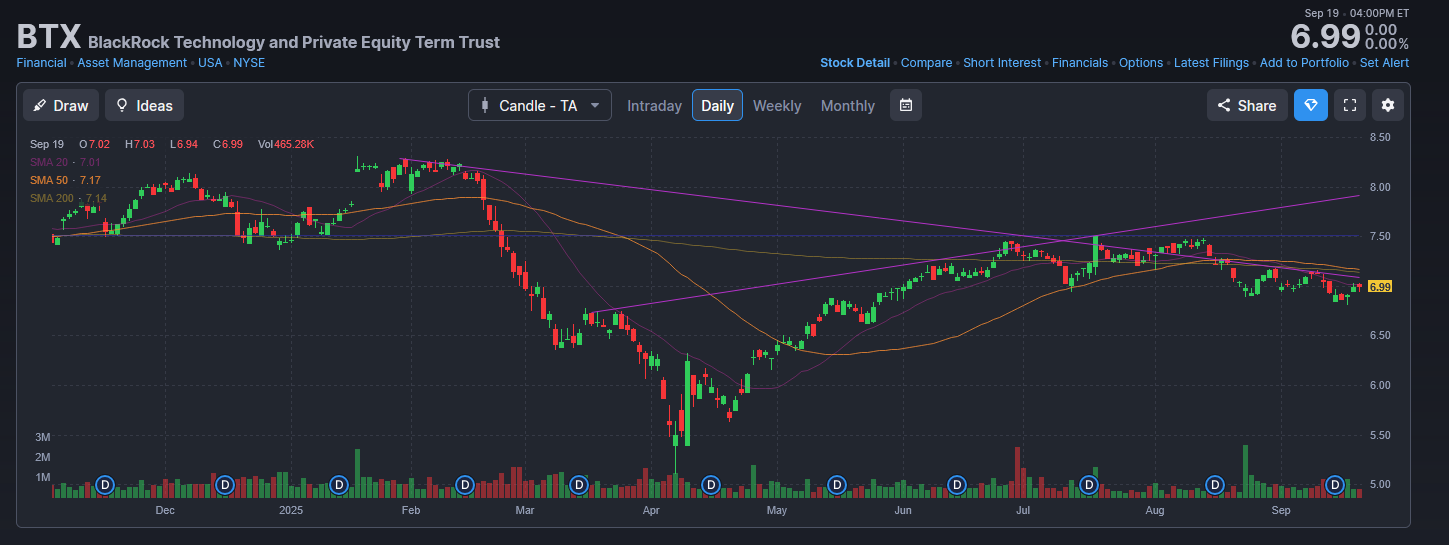Click the dividend marker near September
The image size is (1449, 545).
coord(1333,485)
